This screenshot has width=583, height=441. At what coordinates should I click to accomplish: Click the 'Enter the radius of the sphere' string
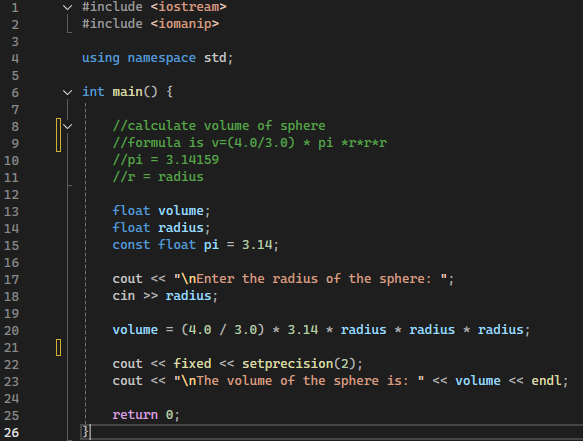314,279
